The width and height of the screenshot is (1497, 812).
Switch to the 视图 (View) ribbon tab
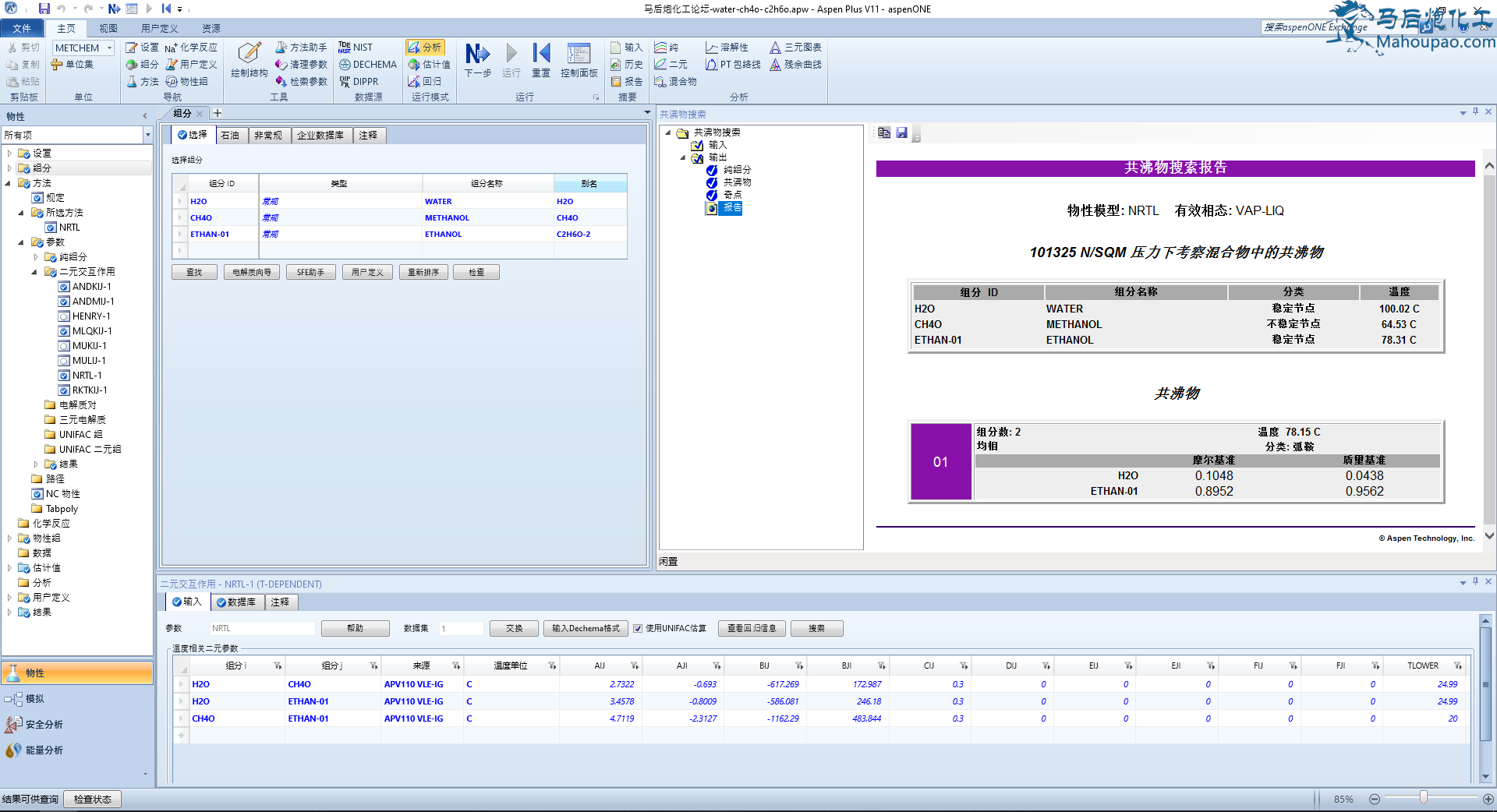pos(108,29)
